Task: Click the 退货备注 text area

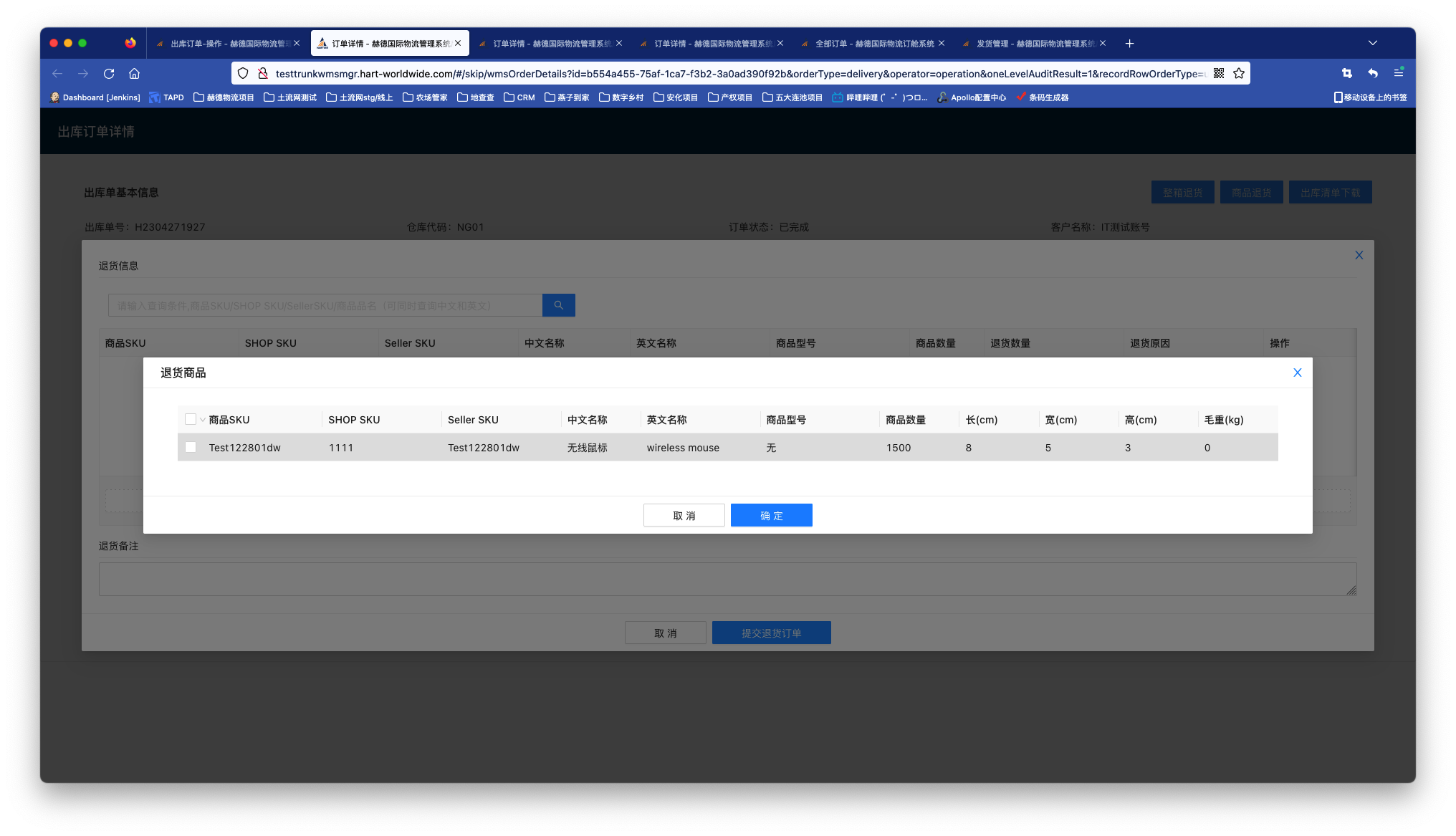Action: [727, 580]
